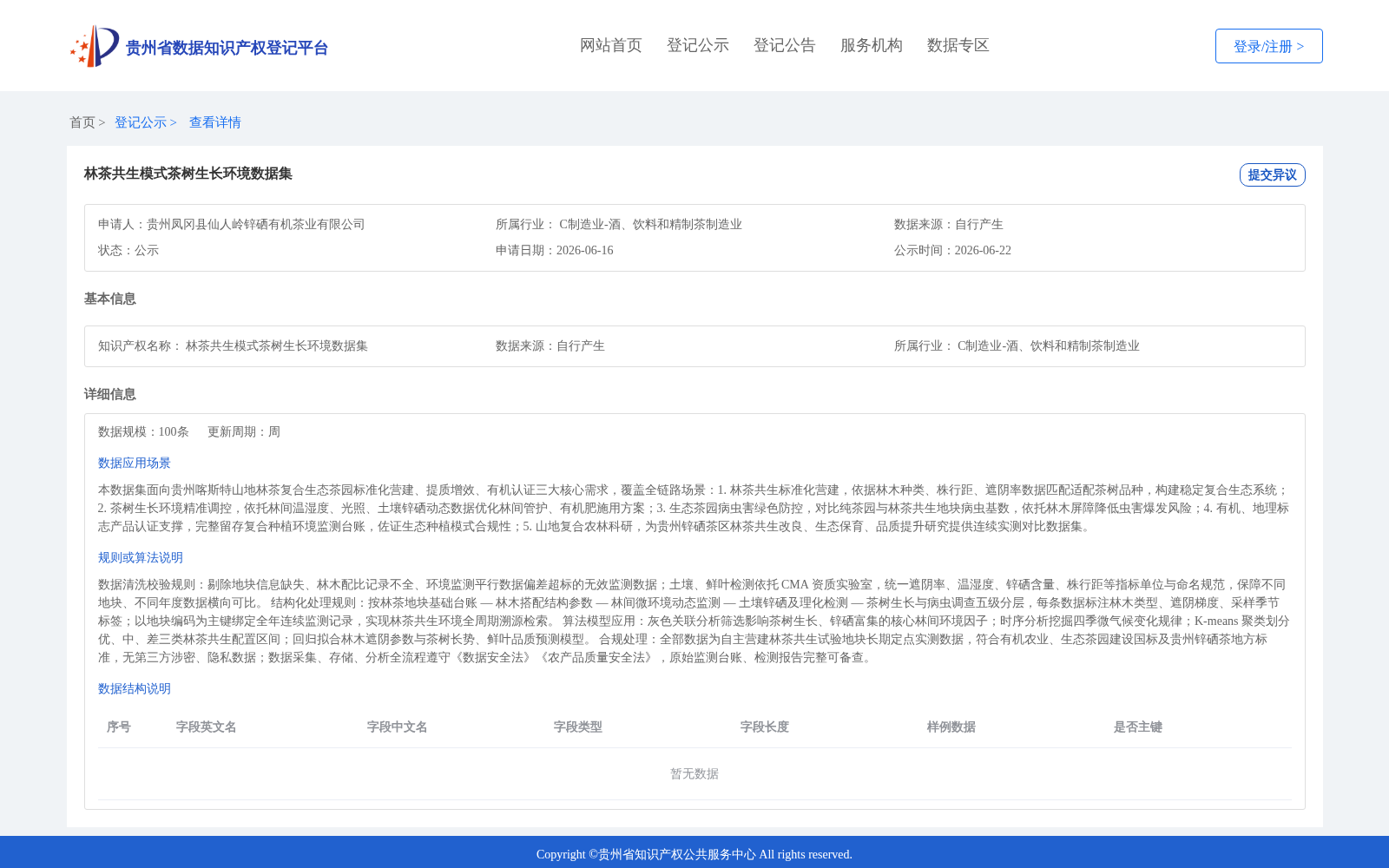Click the 申请日期：2026-06-16 text

click(555, 250)
